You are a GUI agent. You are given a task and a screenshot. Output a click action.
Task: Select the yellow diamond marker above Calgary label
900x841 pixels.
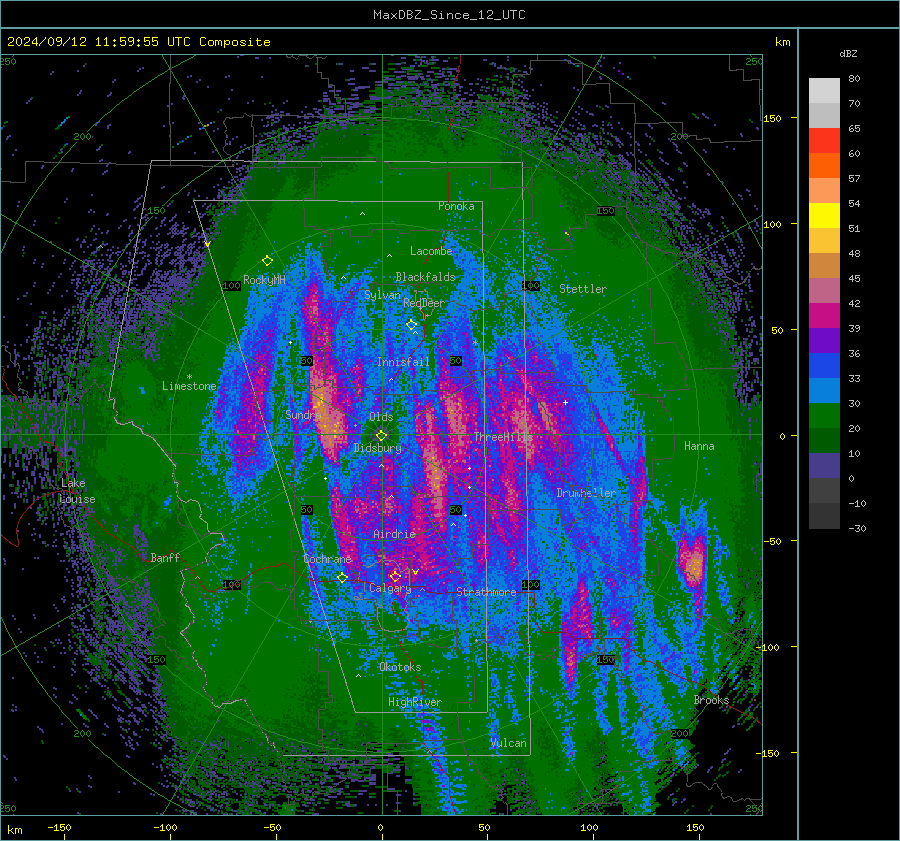(395, 576)
